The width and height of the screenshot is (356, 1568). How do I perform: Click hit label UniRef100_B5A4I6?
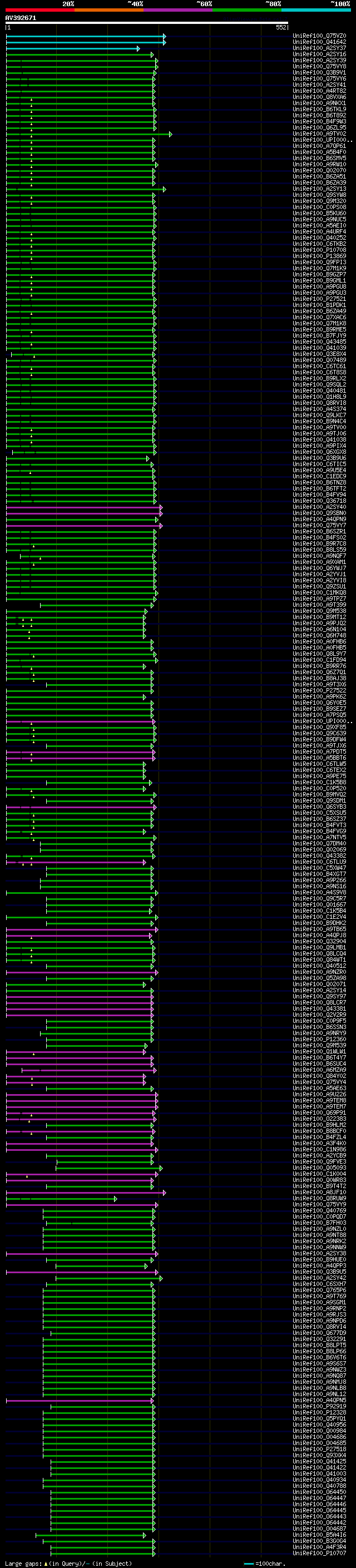click(x=319, y=1535)
